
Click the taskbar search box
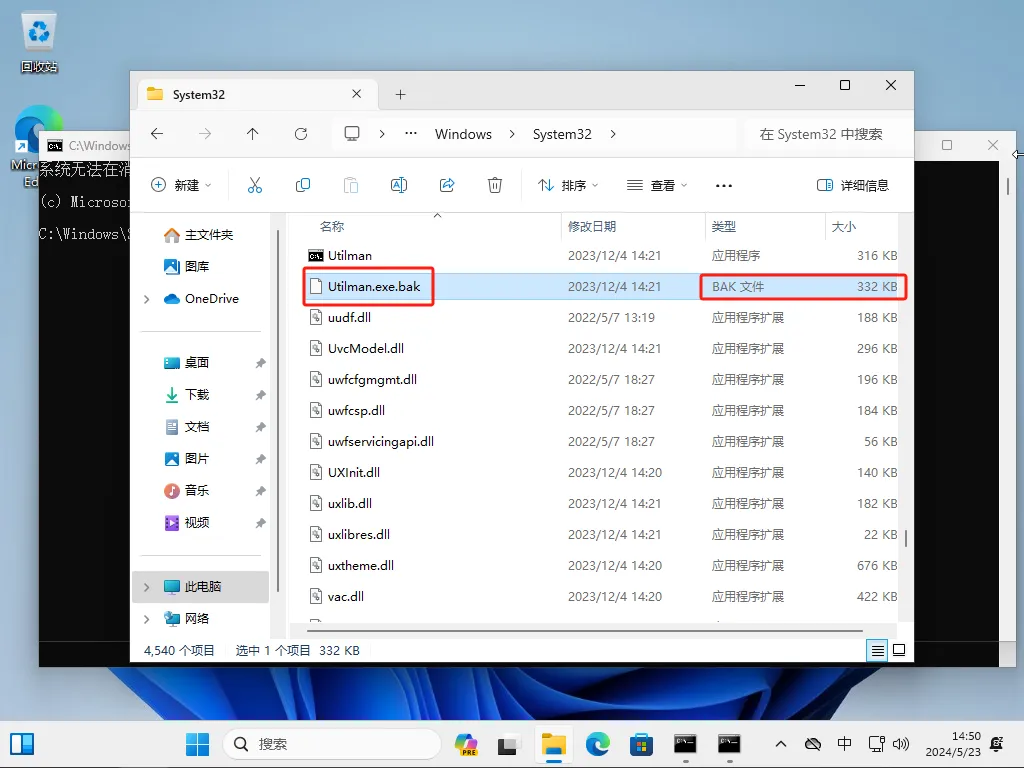click(332, 744)
